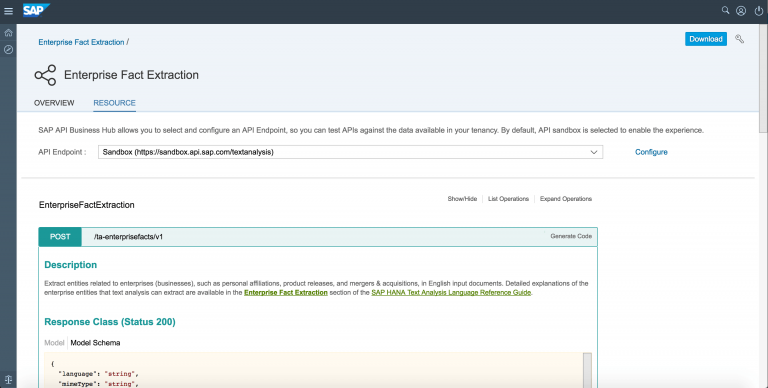Viewport: 768px width, 388px height.
Task: Click the legal scales icon in the sidebar
Action: tap(8, 380)
